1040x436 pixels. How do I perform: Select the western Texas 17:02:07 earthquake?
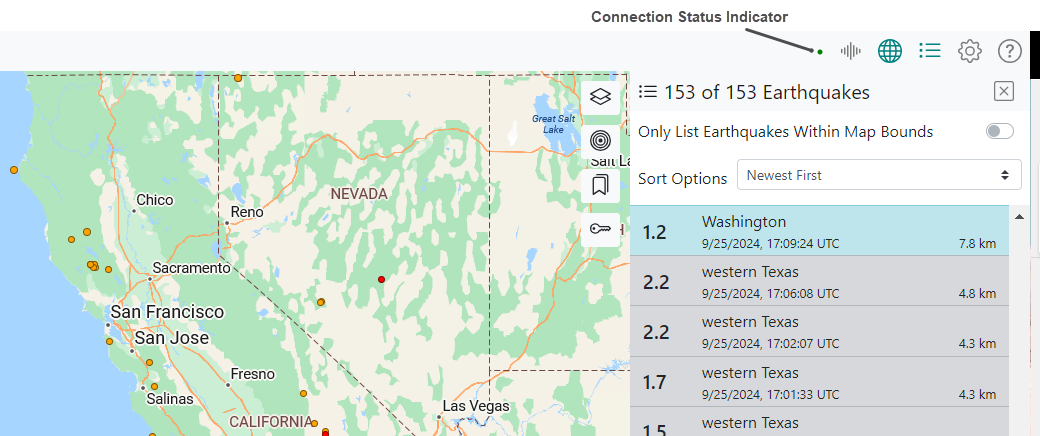pos(819,332)
